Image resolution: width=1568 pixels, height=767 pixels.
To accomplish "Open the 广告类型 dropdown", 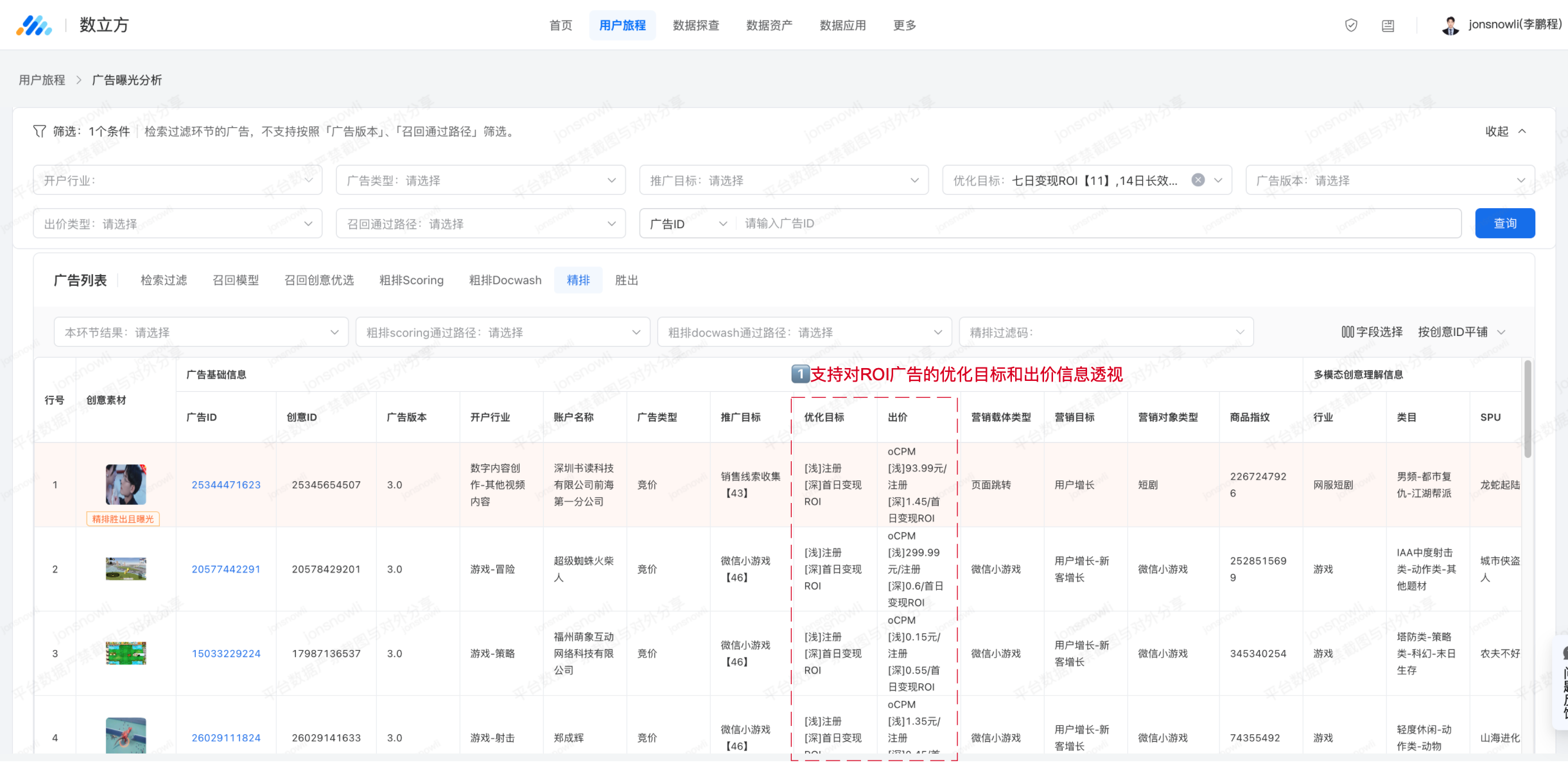I will point(480,181).
